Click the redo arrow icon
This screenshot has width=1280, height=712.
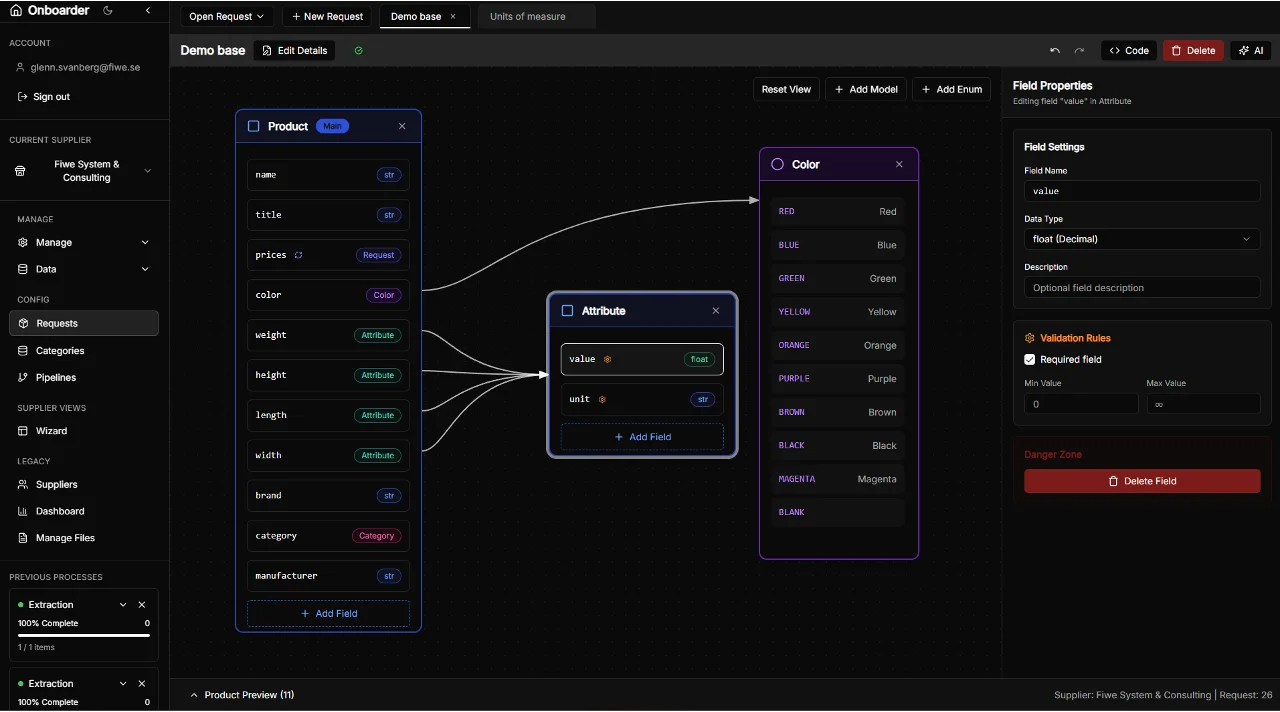point(1079,50)
